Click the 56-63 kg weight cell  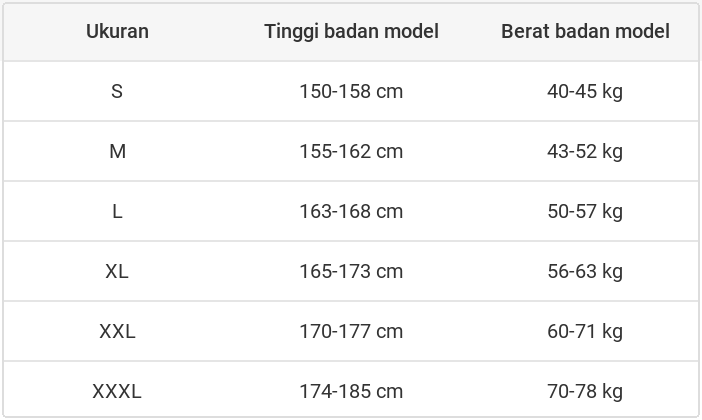click(x=585, y=271)
